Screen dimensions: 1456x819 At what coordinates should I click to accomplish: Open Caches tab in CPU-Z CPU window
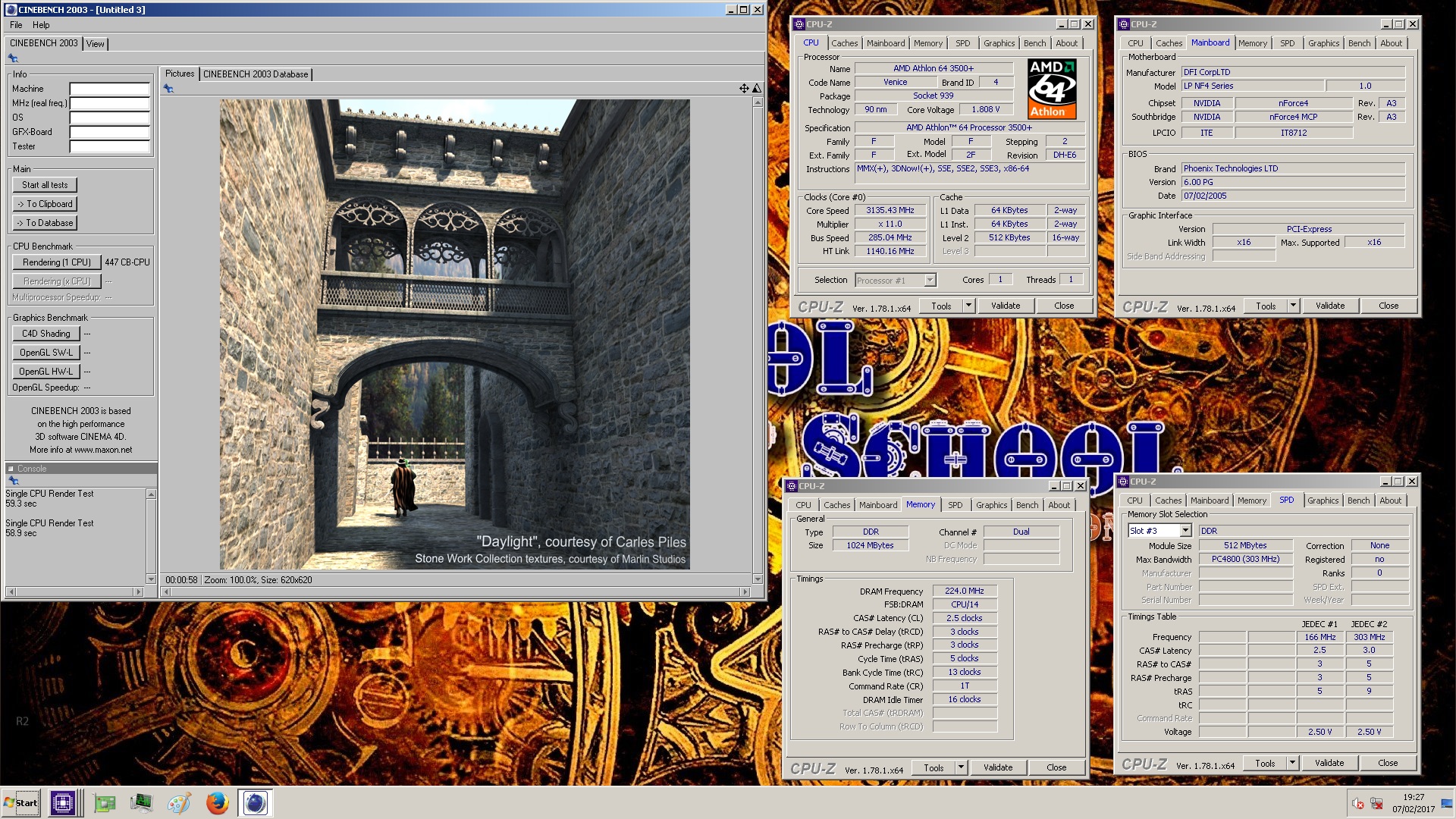[x=844, y=43]
